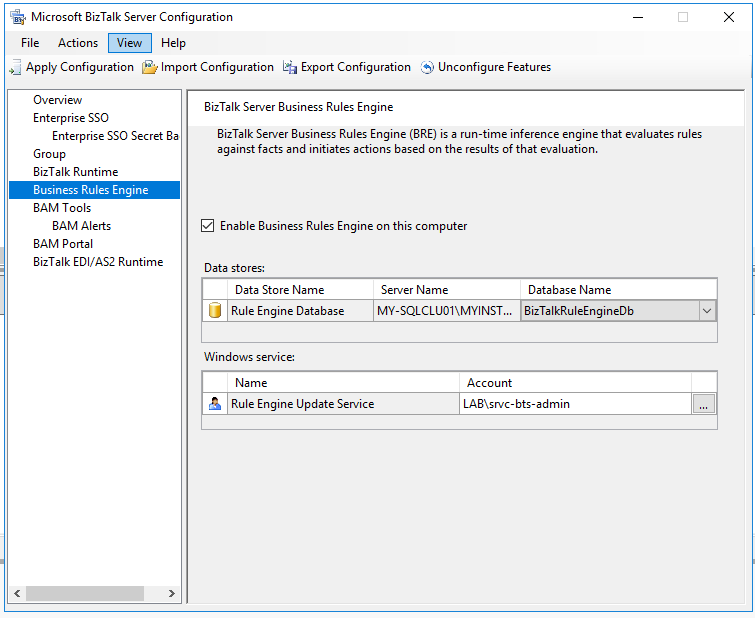Click the yellow database cylinder icon
755x618 pixels.
[x=215, y=311]
